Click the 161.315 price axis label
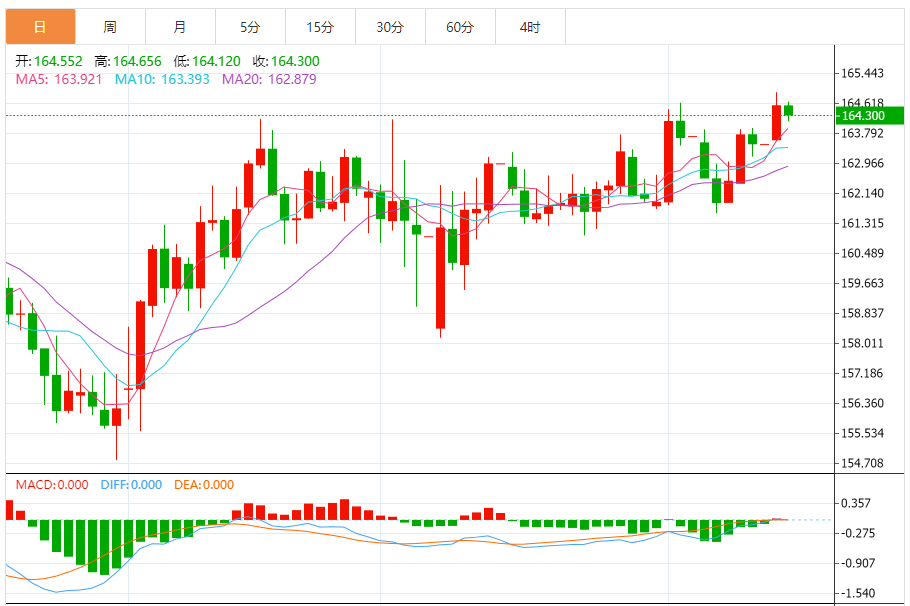The image size is (910, 606). point(862,223)
